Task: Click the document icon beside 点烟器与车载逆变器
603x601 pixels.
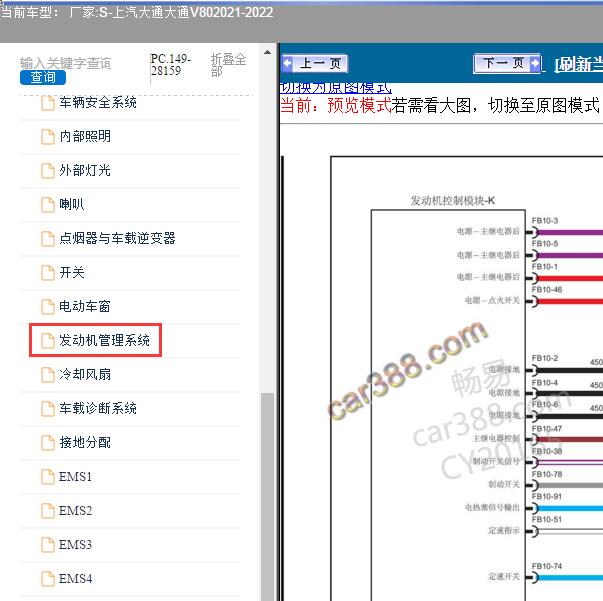Action: (48, 238)
